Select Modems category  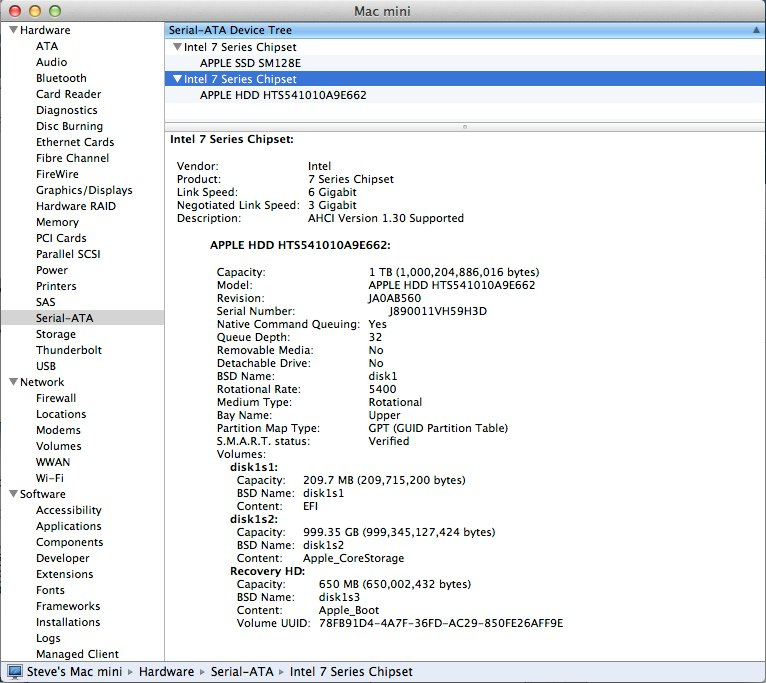click(58, 430)
